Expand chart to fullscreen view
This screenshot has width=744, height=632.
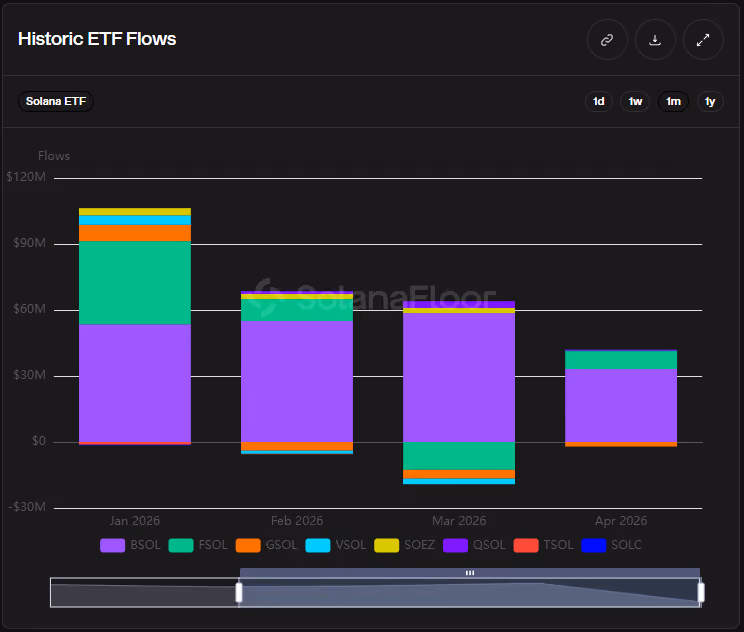tap(703, 40)
